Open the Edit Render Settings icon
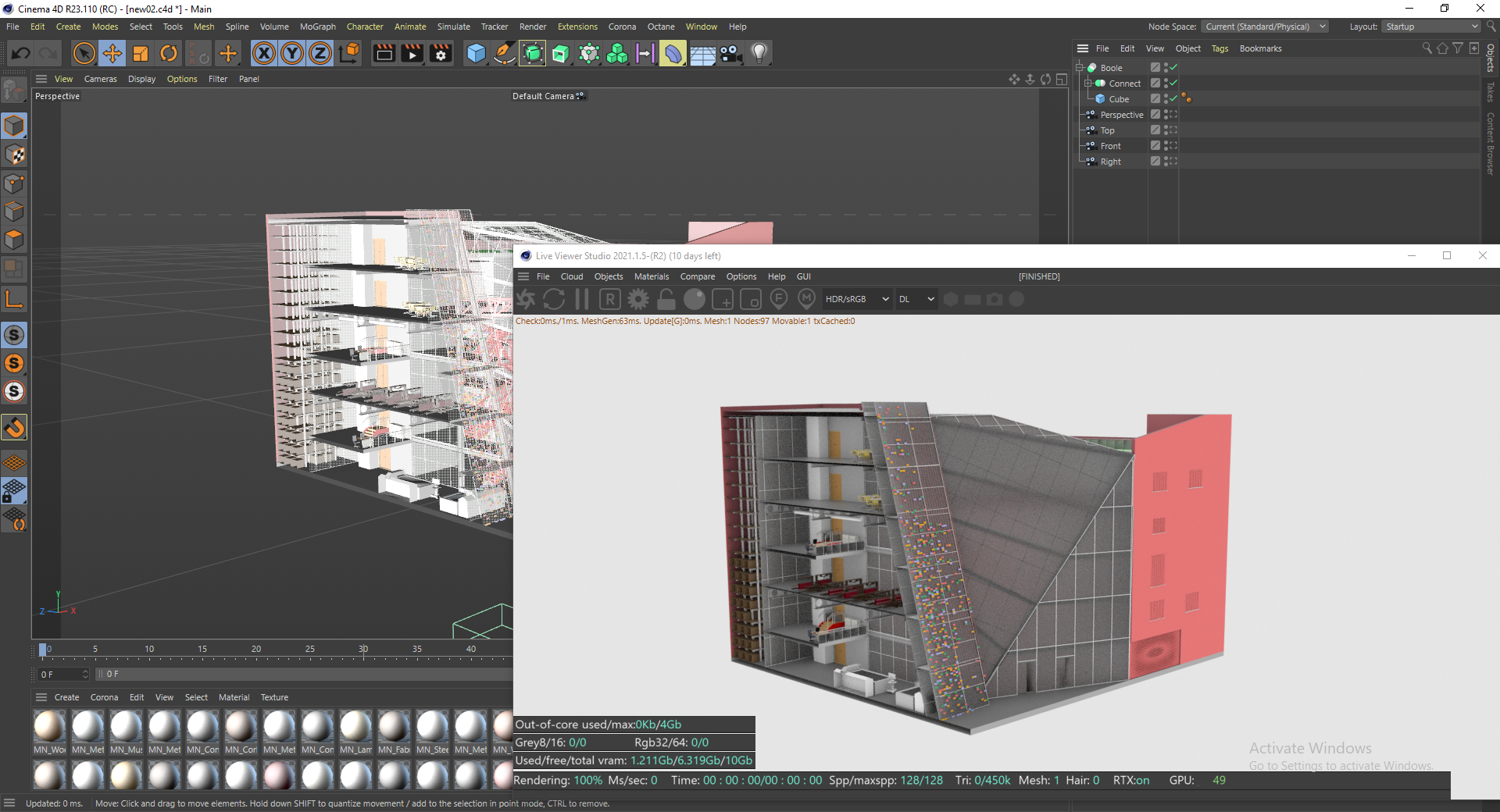Image resolution: width=1500 pixels, height=812 pixels. [441, 53]
